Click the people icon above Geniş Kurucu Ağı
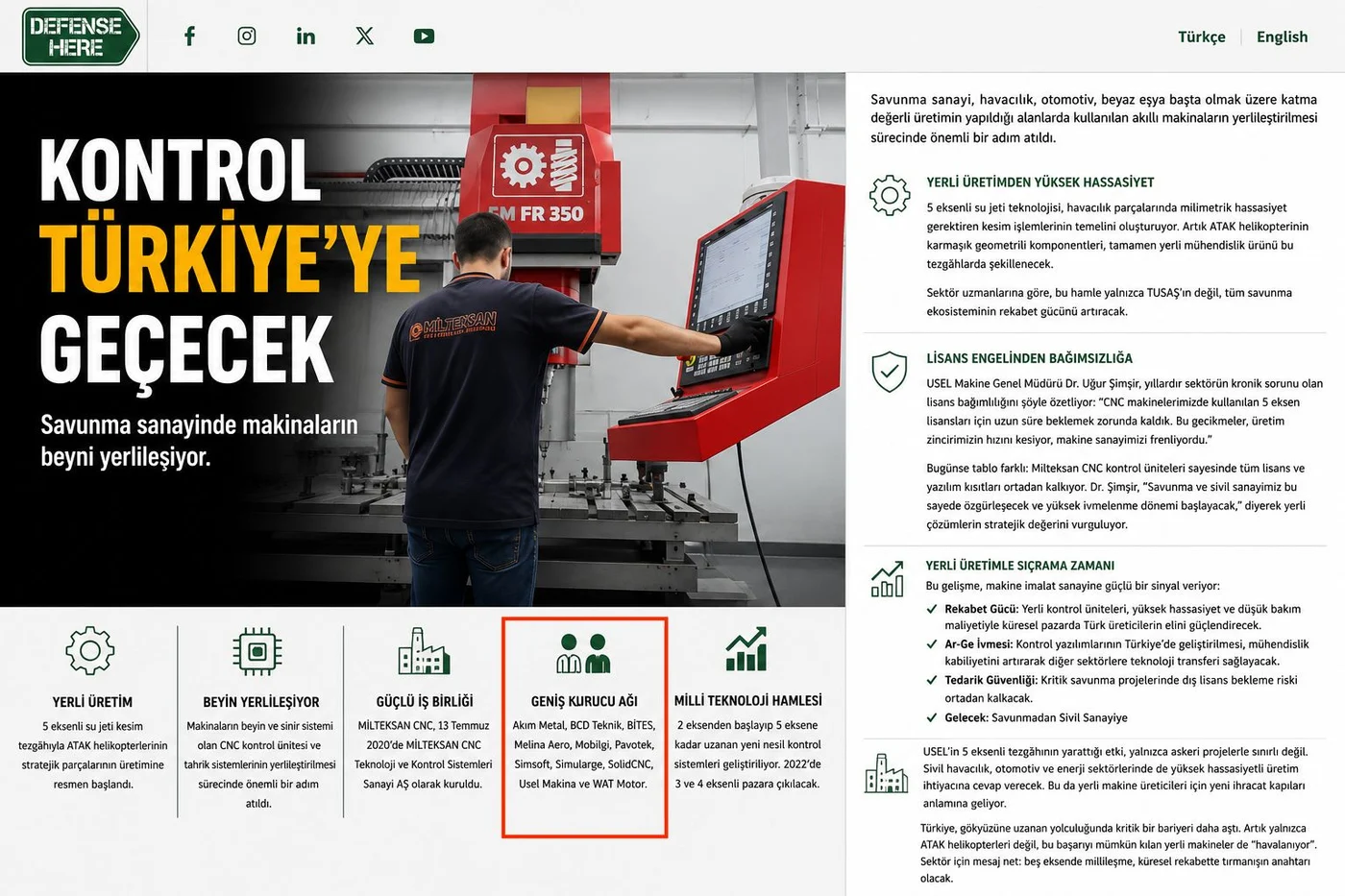Image resolution: width=1345 pixels, height=896 pixels. pos(583,653)
